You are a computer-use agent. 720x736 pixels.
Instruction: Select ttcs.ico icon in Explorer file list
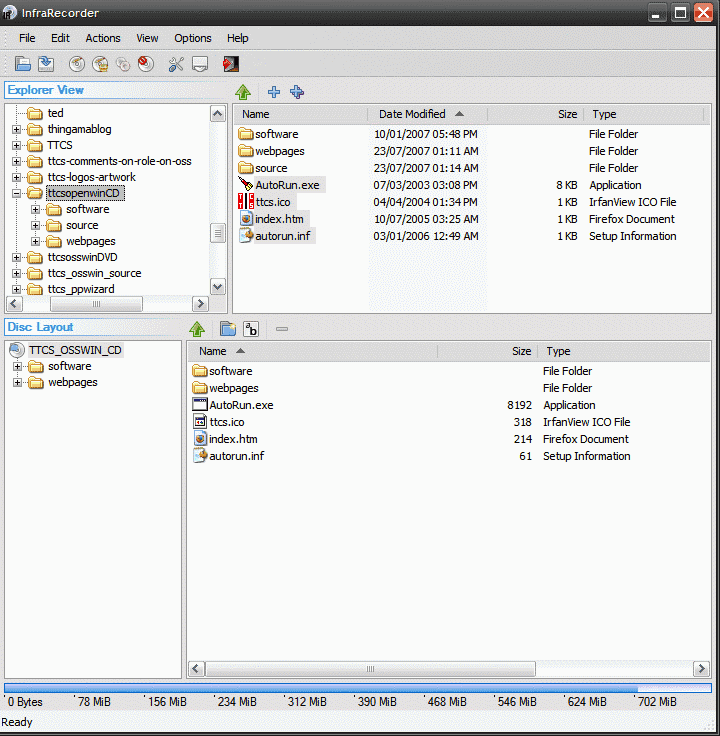pyautogui.click(x=246, y=202)
